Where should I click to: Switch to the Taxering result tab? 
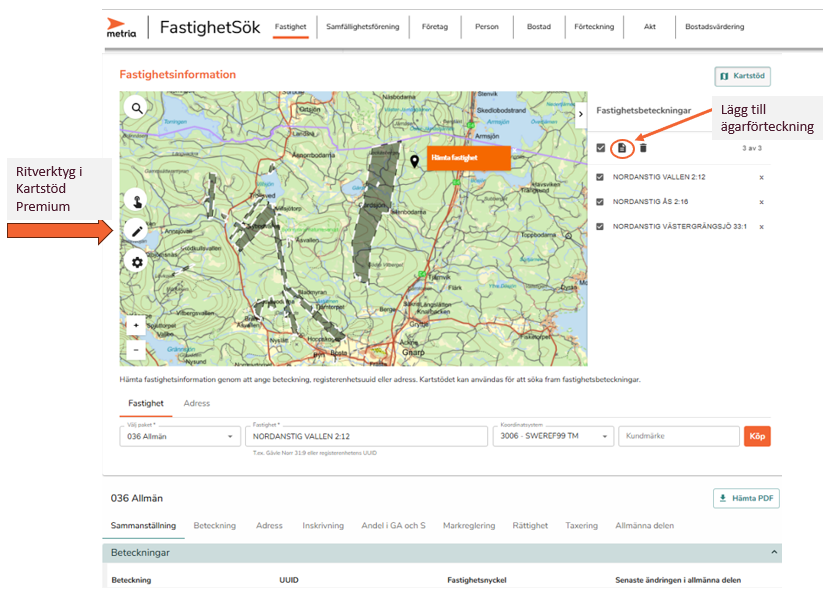[x=582, y=525]
